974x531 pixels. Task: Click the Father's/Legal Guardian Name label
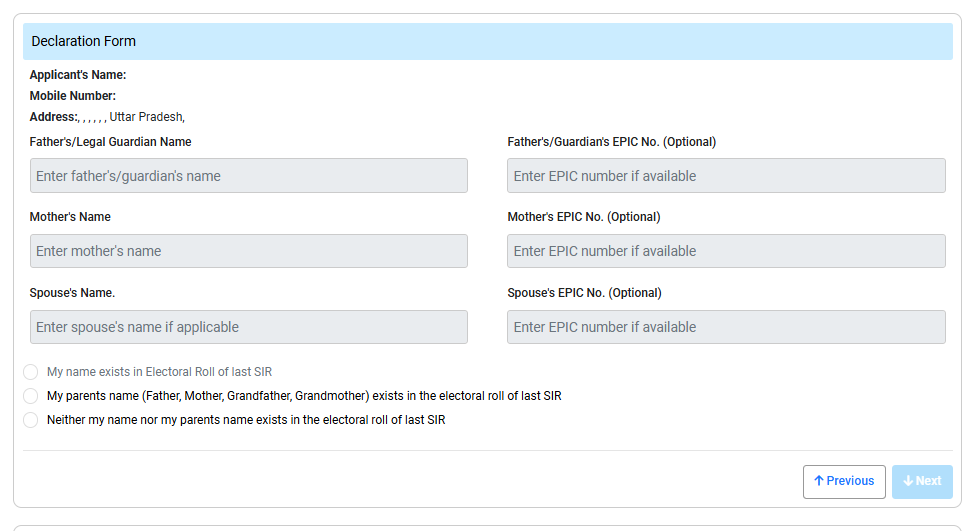coord(111,142)
